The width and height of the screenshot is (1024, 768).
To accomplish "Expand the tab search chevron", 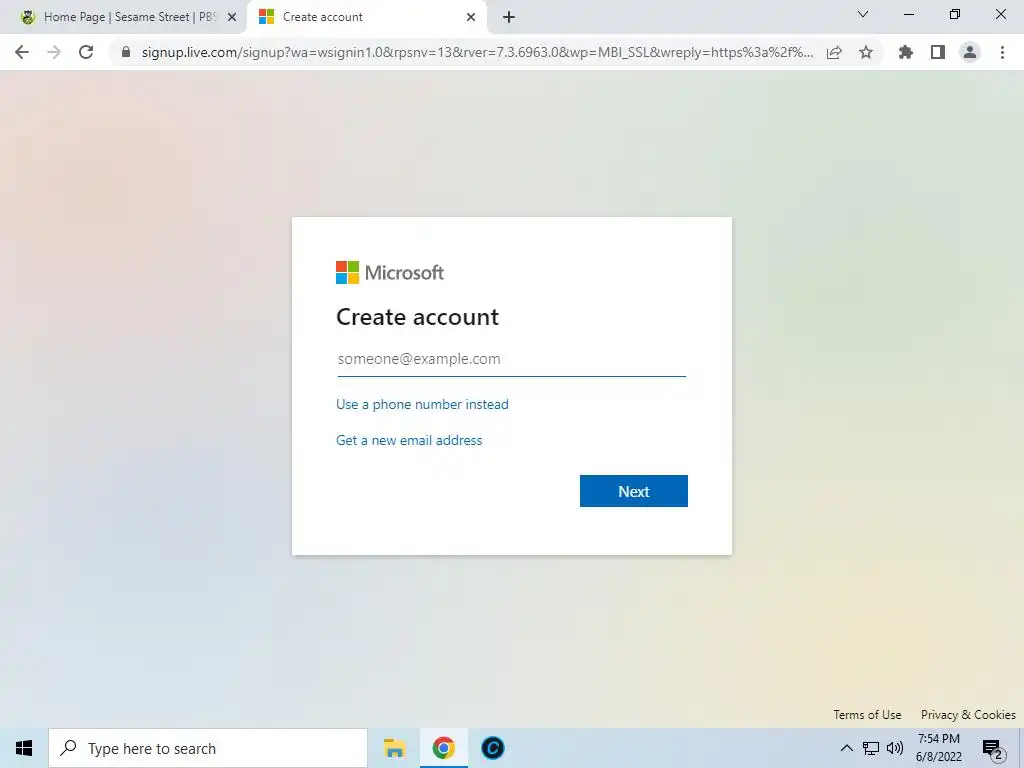I will [x=863, y=14].
